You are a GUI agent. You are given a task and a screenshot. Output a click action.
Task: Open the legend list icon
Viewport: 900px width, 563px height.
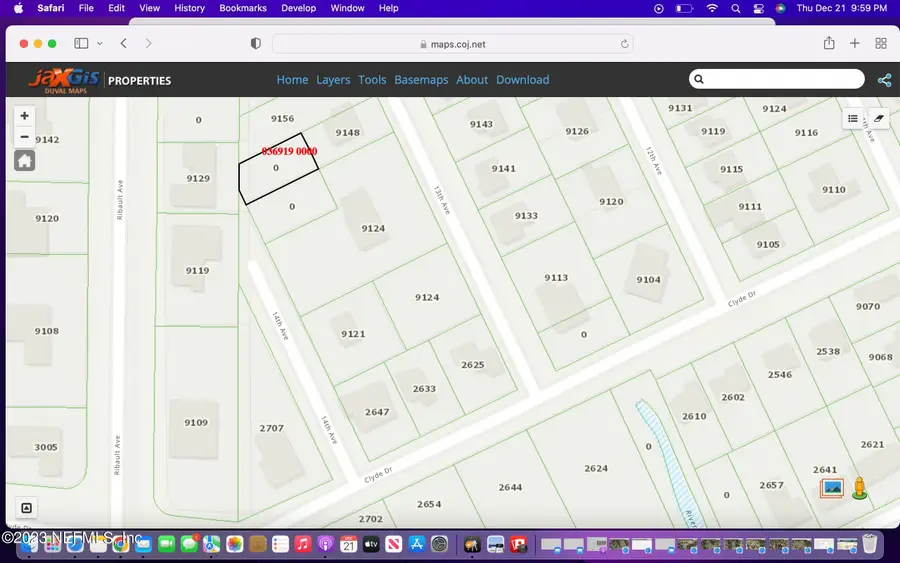point(853,119)
